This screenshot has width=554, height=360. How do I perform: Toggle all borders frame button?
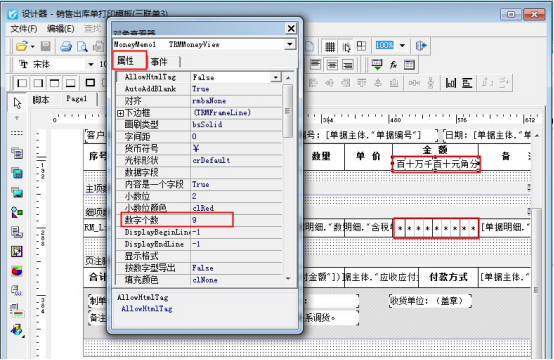click(90, 83)
